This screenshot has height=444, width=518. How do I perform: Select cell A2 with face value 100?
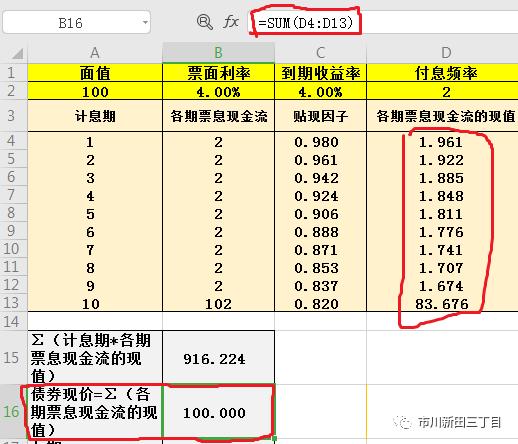coord(95,91)
